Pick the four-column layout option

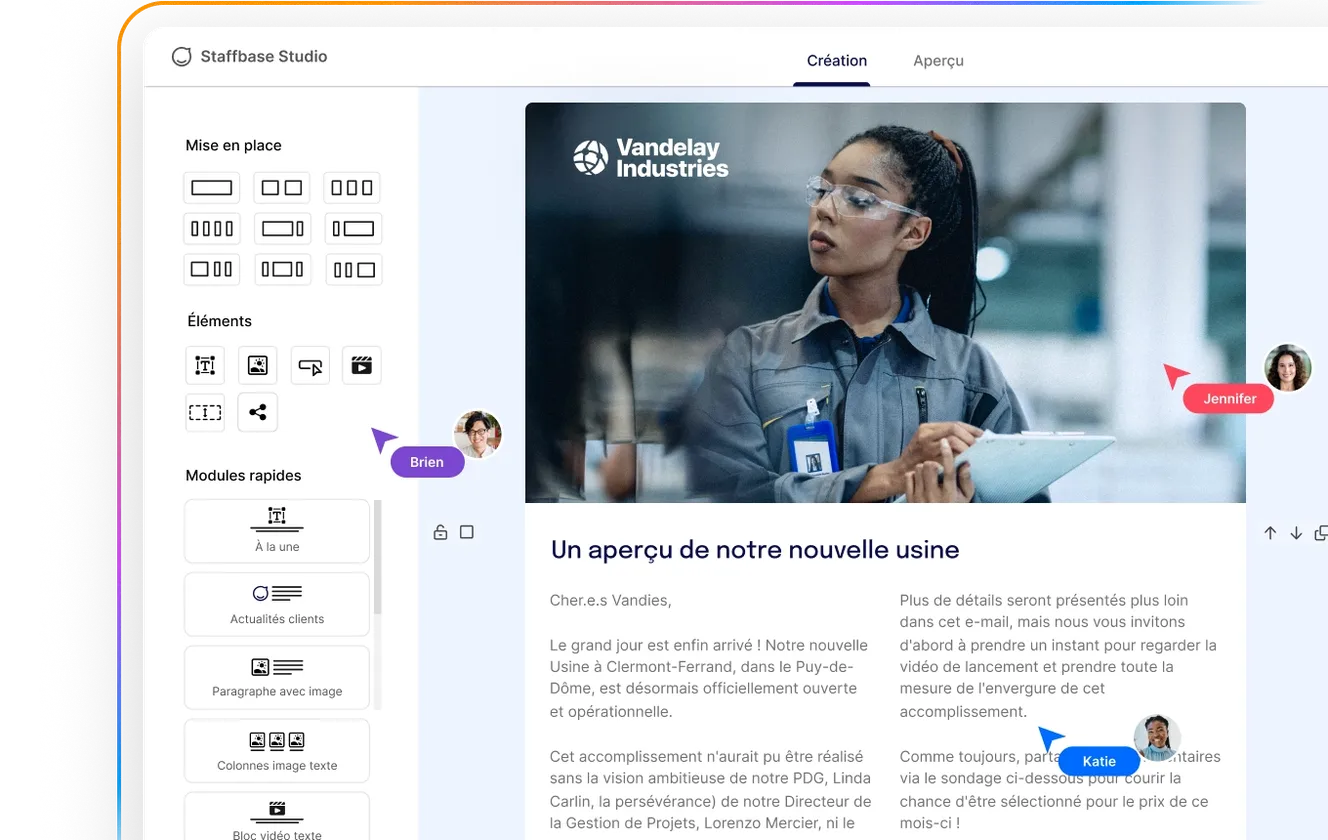pyautogui.click(x=211, y=228)
